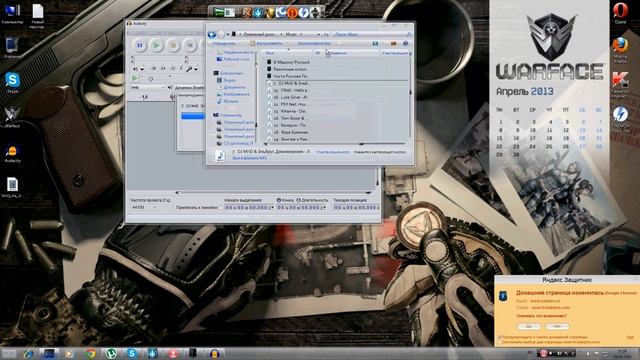Click the microphone input meter icon in Audacity

pyautogui.click(x=189, y=69)
